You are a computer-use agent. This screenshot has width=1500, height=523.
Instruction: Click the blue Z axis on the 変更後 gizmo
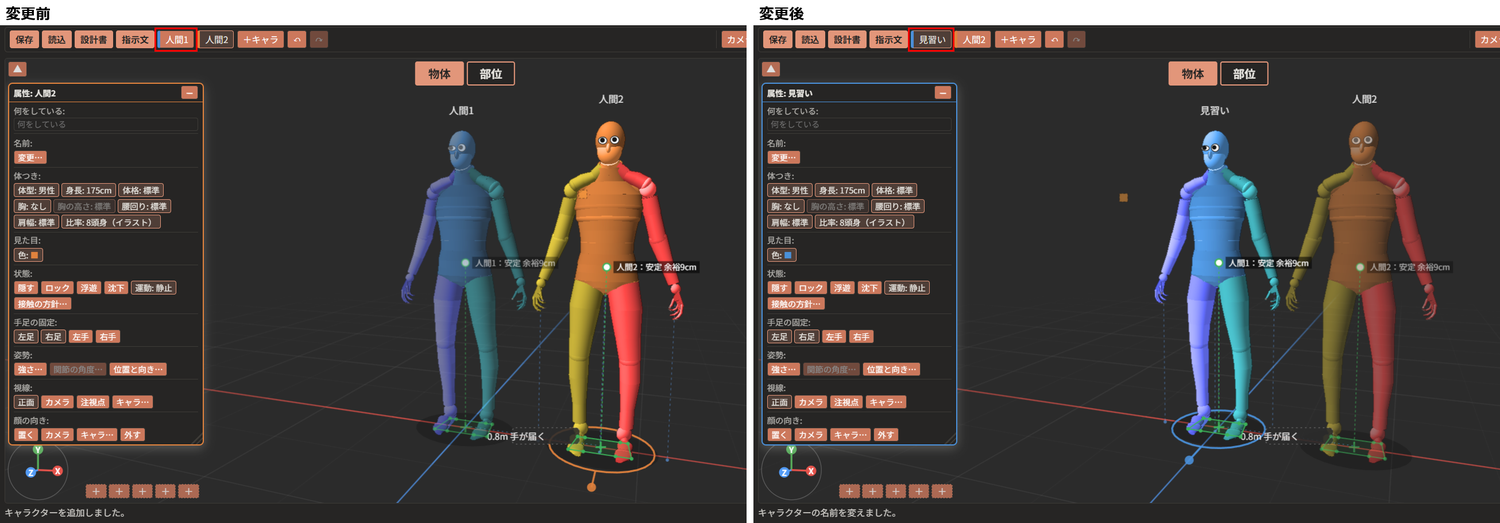784,471
